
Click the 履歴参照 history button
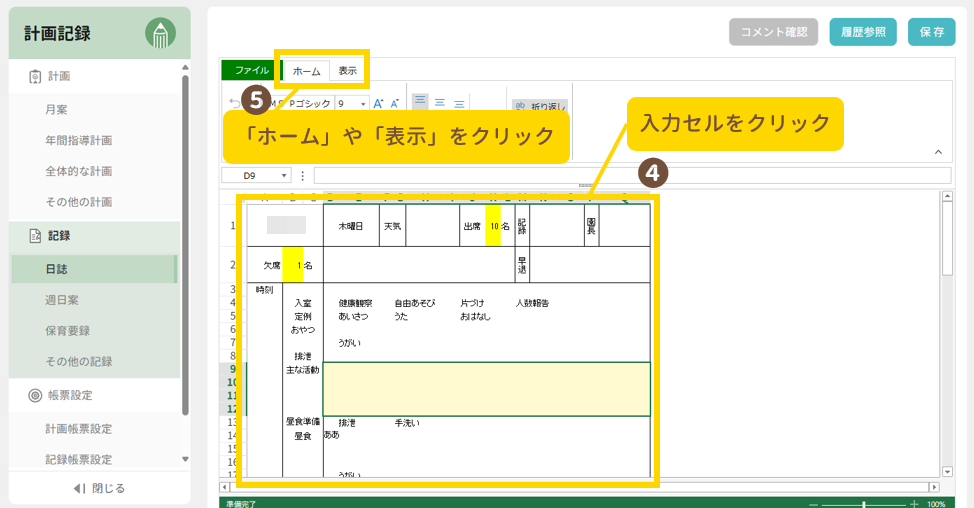point(863,32)
